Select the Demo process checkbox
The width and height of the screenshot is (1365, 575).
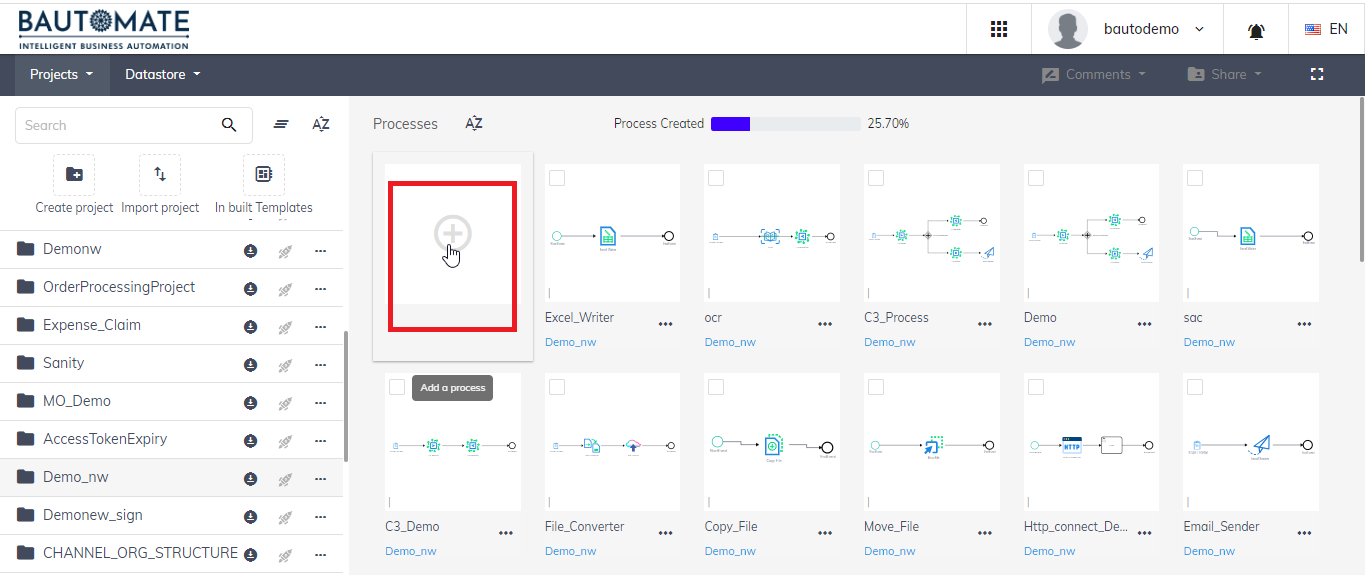pos(1036,178)
